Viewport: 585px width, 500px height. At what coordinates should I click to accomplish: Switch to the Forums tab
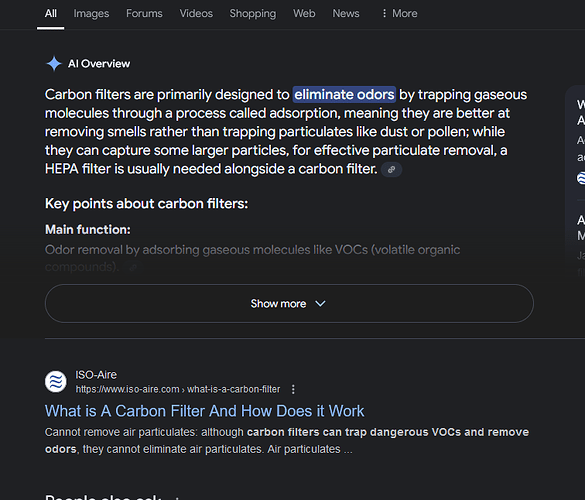[x=144, y=13]
